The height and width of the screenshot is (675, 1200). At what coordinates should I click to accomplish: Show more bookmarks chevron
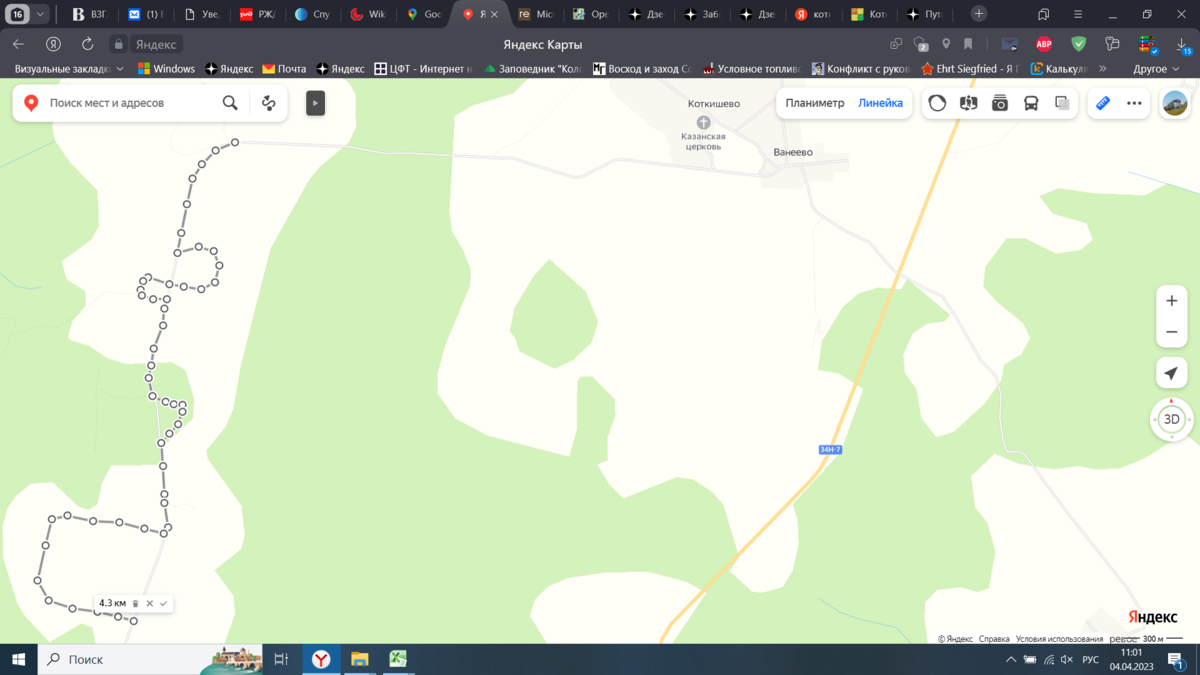point(1102,69)
